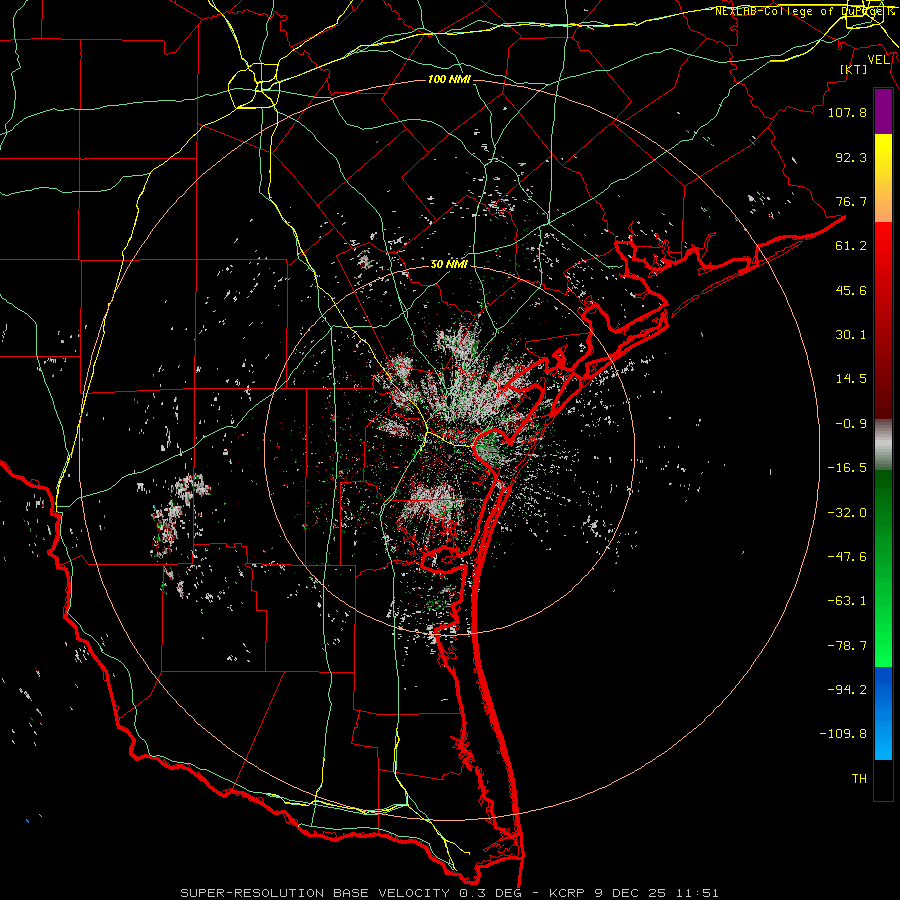Select the purple segment of the velocity scale
The height and width of the screenshot is (900, 900).
click(883, 112)
